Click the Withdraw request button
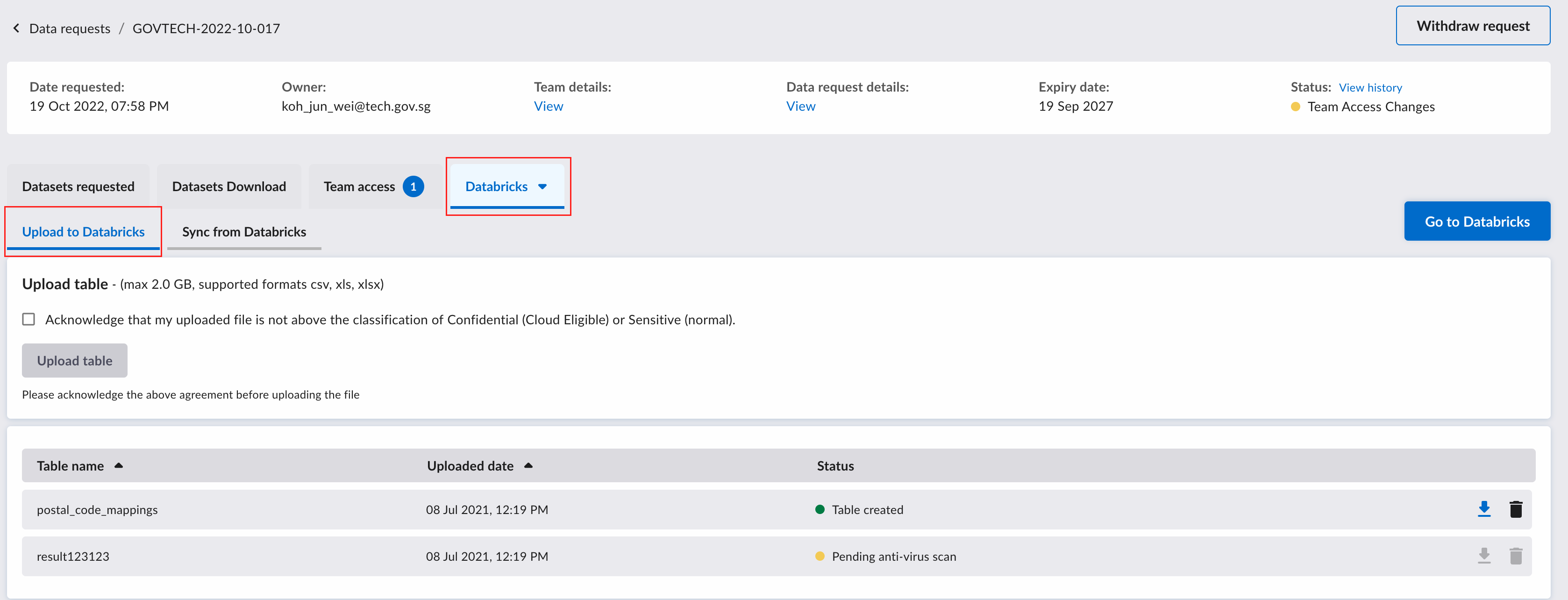The height and width of the screenshot is (600, 1568). point(1473,26)
